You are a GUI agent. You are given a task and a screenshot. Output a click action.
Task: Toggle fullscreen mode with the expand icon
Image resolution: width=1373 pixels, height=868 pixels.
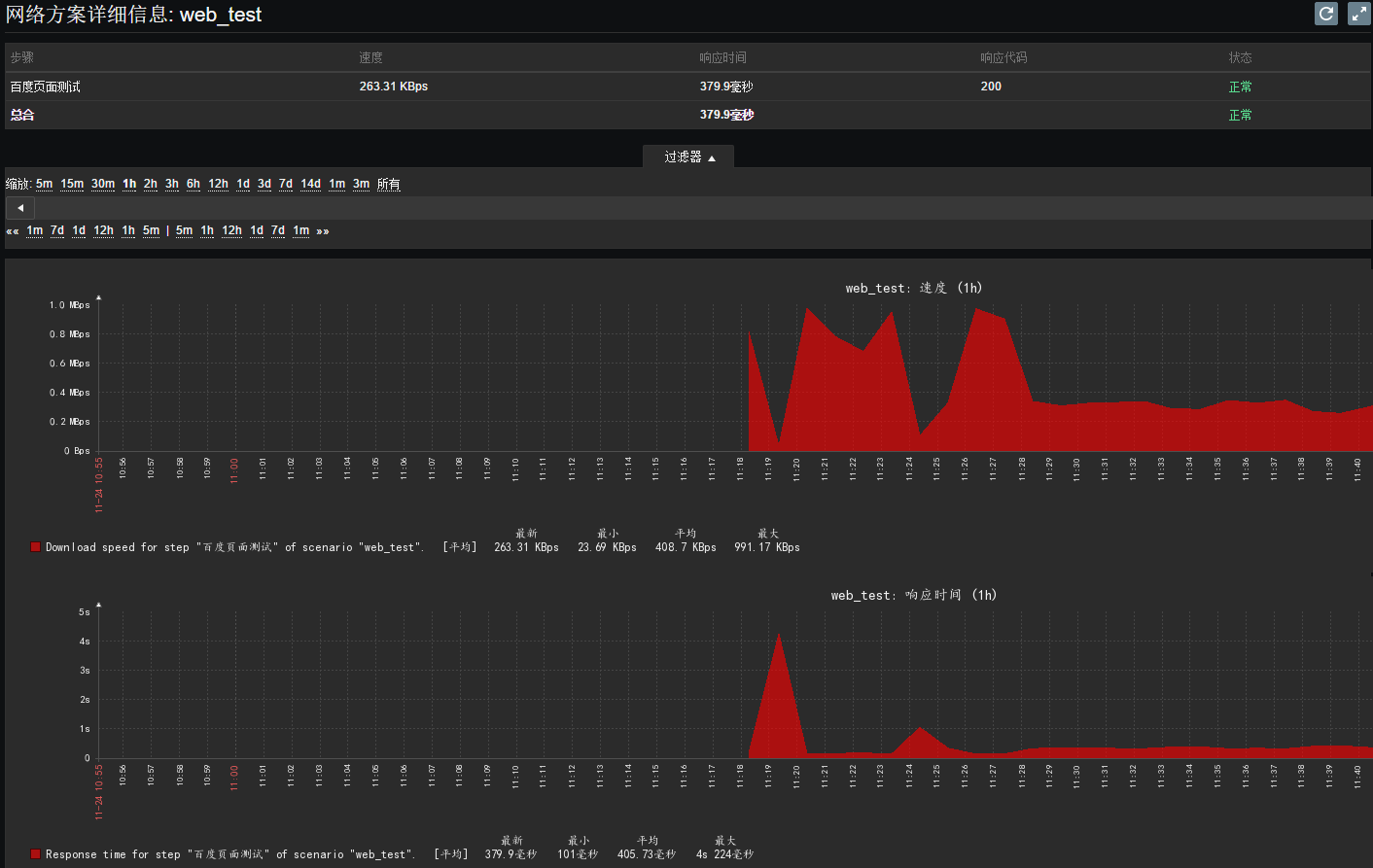coord(1359,14)
